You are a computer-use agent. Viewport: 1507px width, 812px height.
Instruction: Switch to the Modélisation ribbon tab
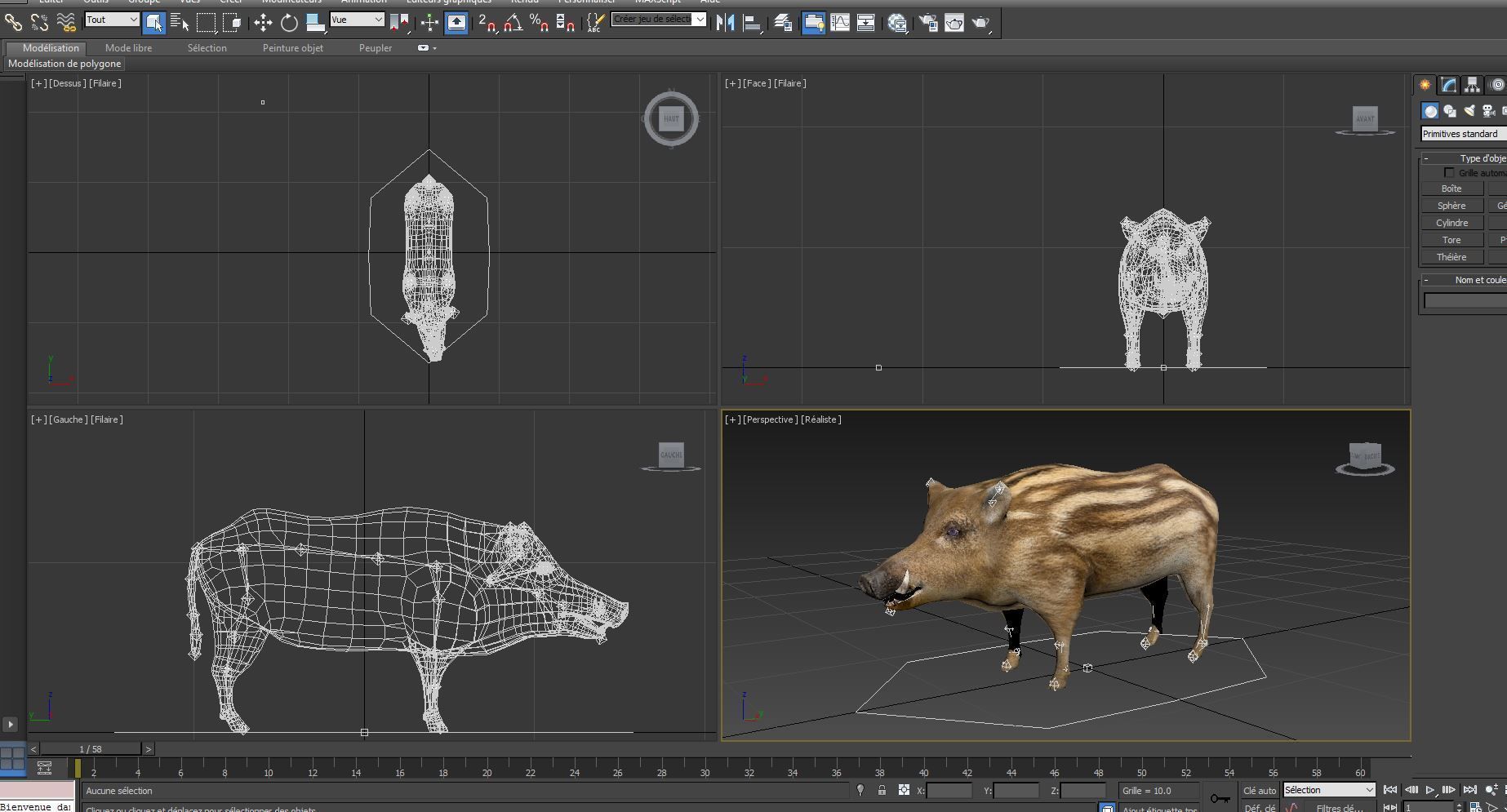point(51,48)
